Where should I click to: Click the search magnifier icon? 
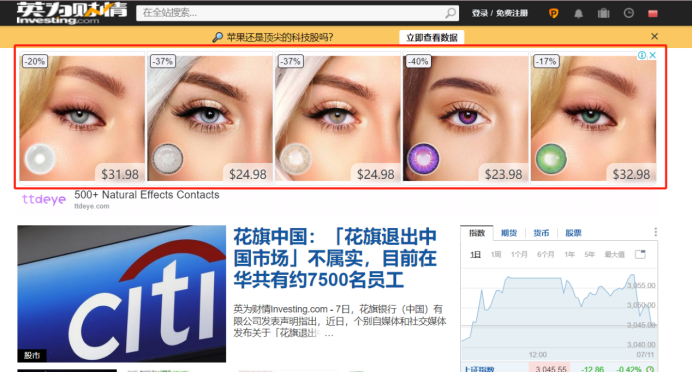click(x=450, y=13)
